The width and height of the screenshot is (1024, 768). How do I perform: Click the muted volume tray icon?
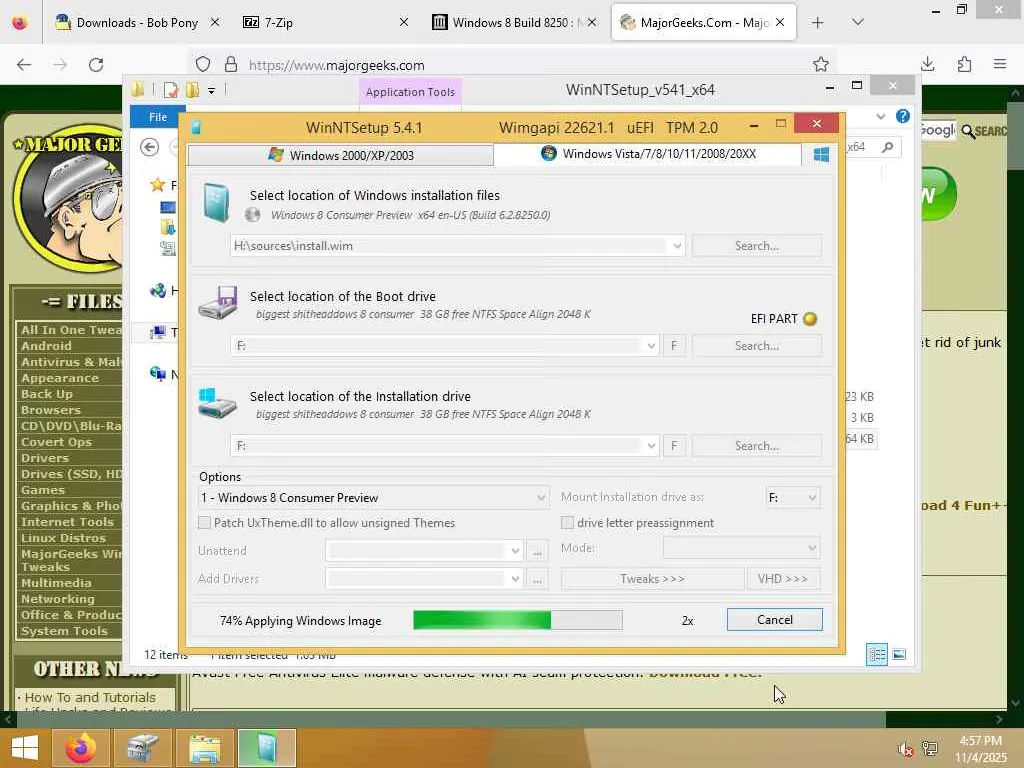(x=905, y=750)
